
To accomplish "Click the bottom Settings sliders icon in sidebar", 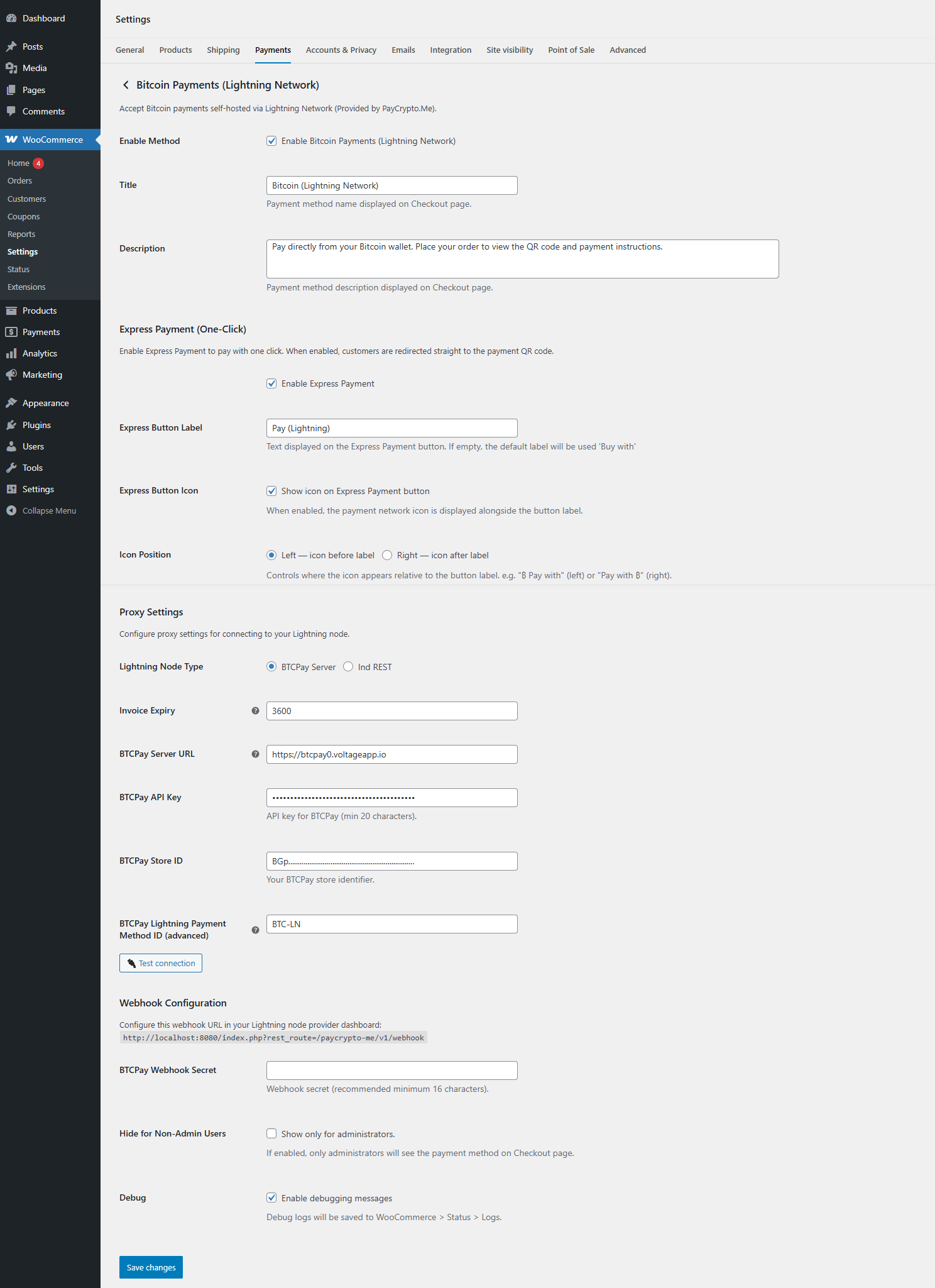I will coord(11,489).
